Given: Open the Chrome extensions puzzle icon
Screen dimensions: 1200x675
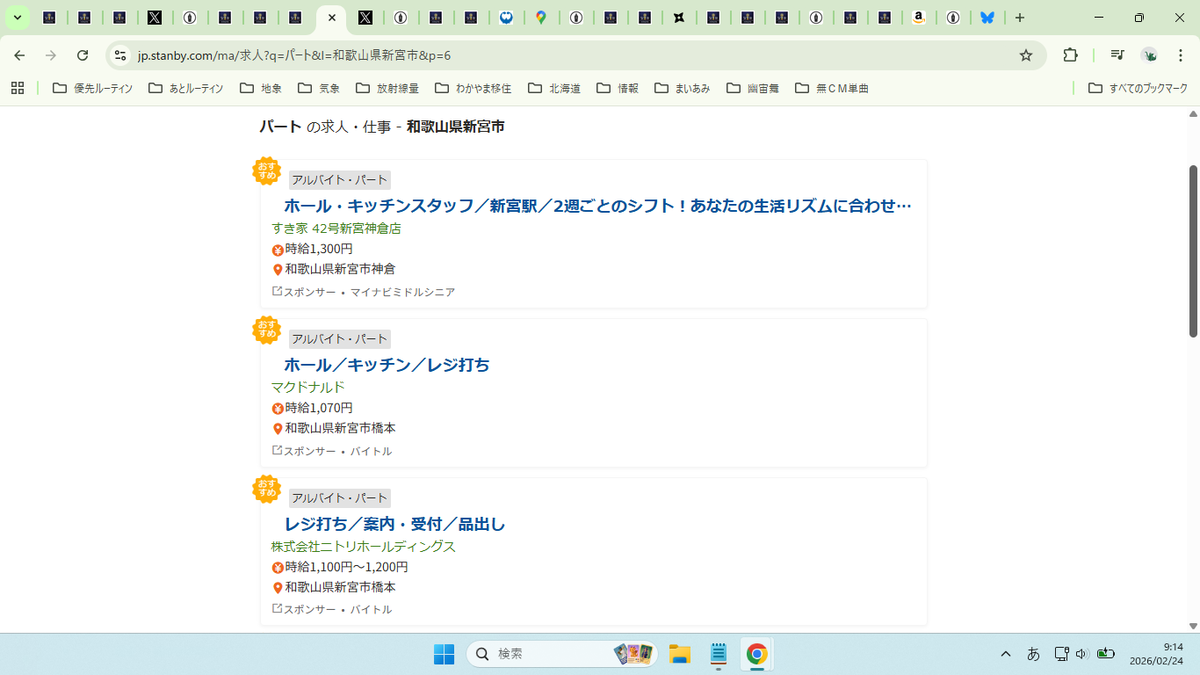Looking at the screenshot, I should point(1070,55).
